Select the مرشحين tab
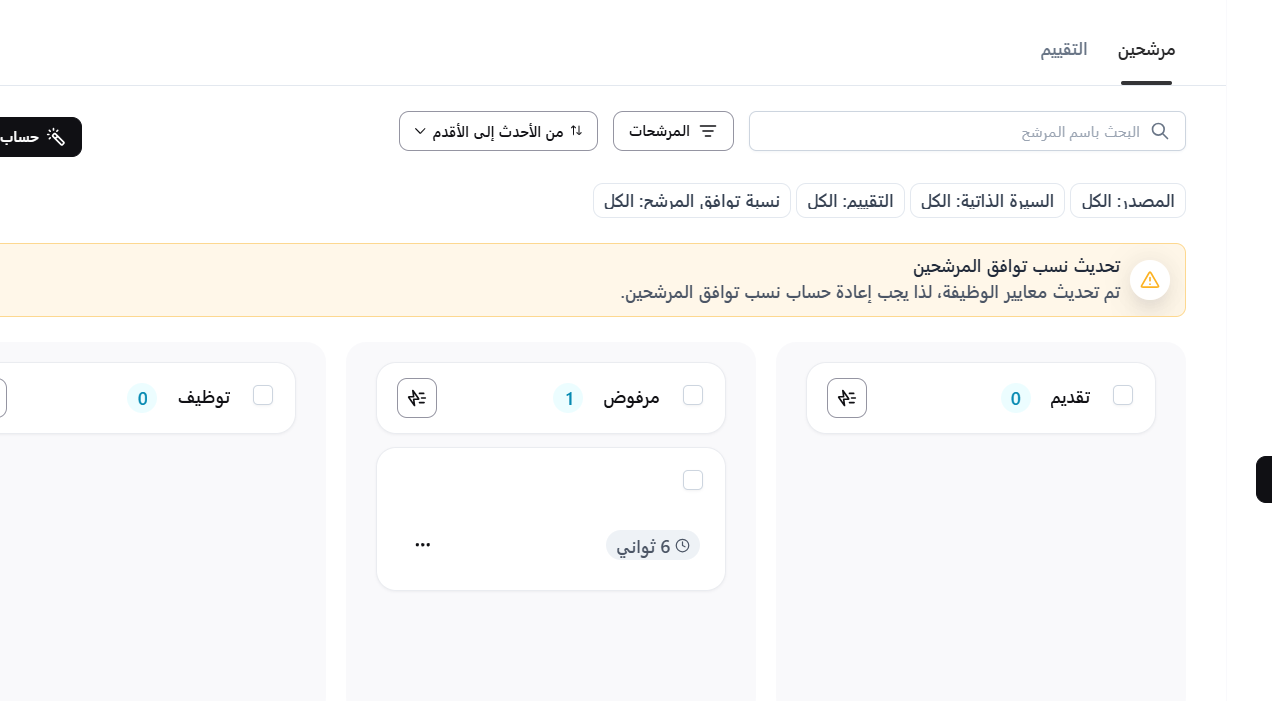Viewport: 1272px width, 701px height. 1146,49
